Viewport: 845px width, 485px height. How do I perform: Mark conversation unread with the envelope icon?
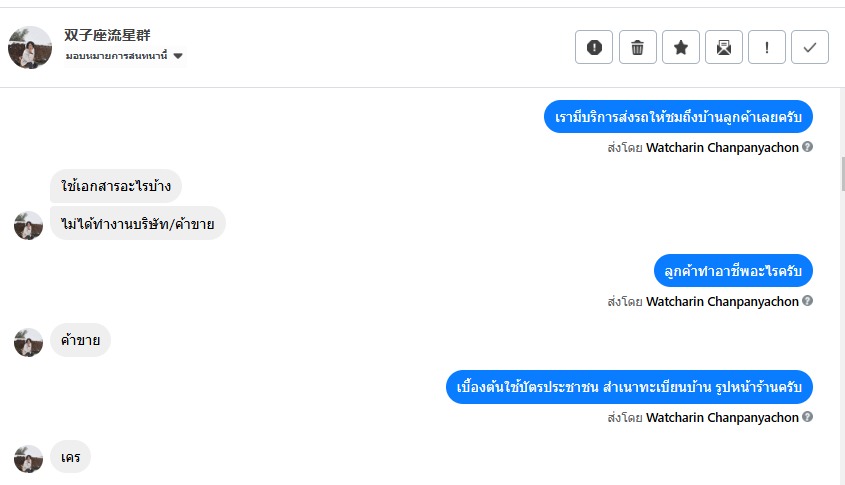[x=724, y=47]
